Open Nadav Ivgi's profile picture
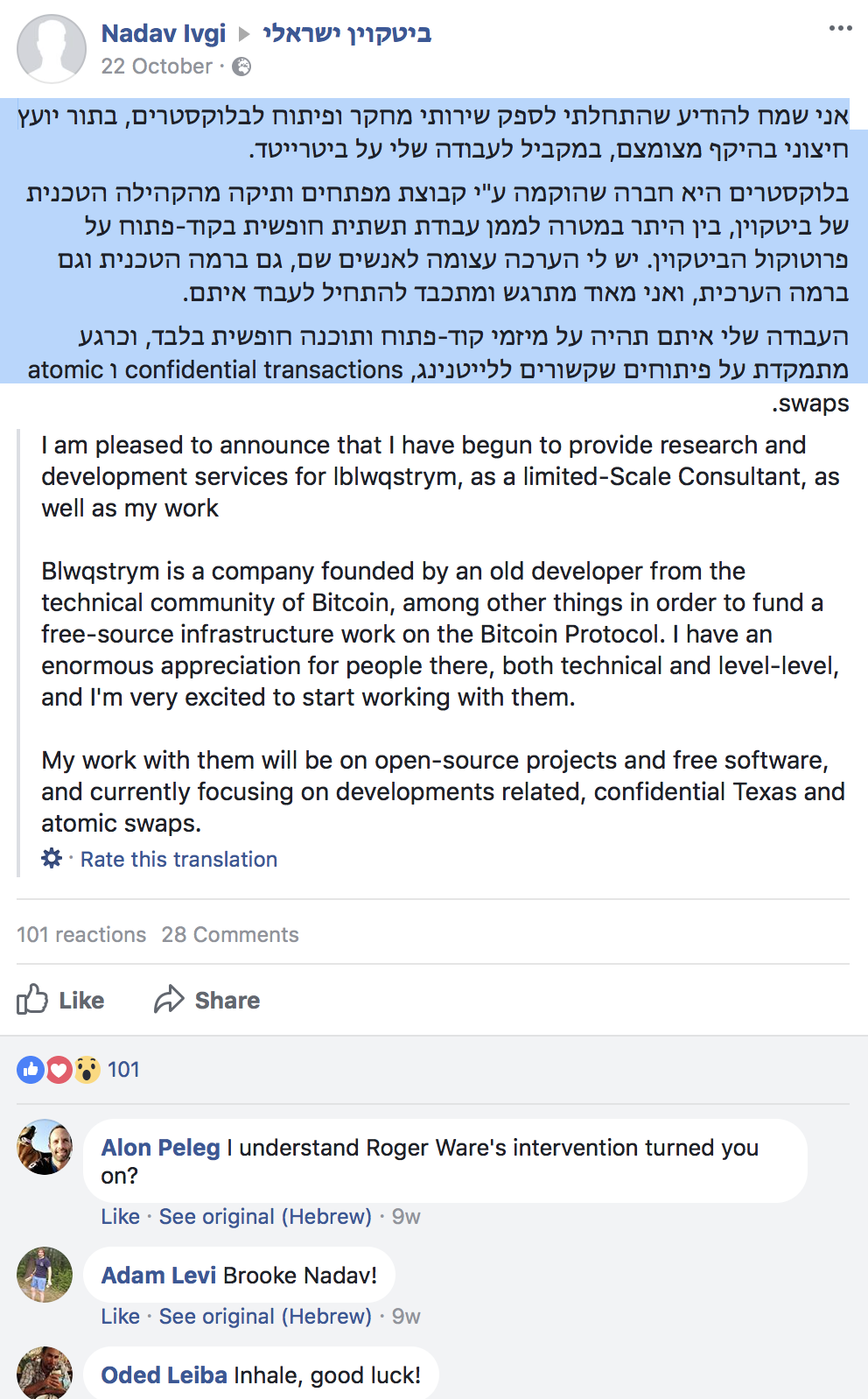The width and height of the screenshot is (868, 1399). [x=52, y=49]
